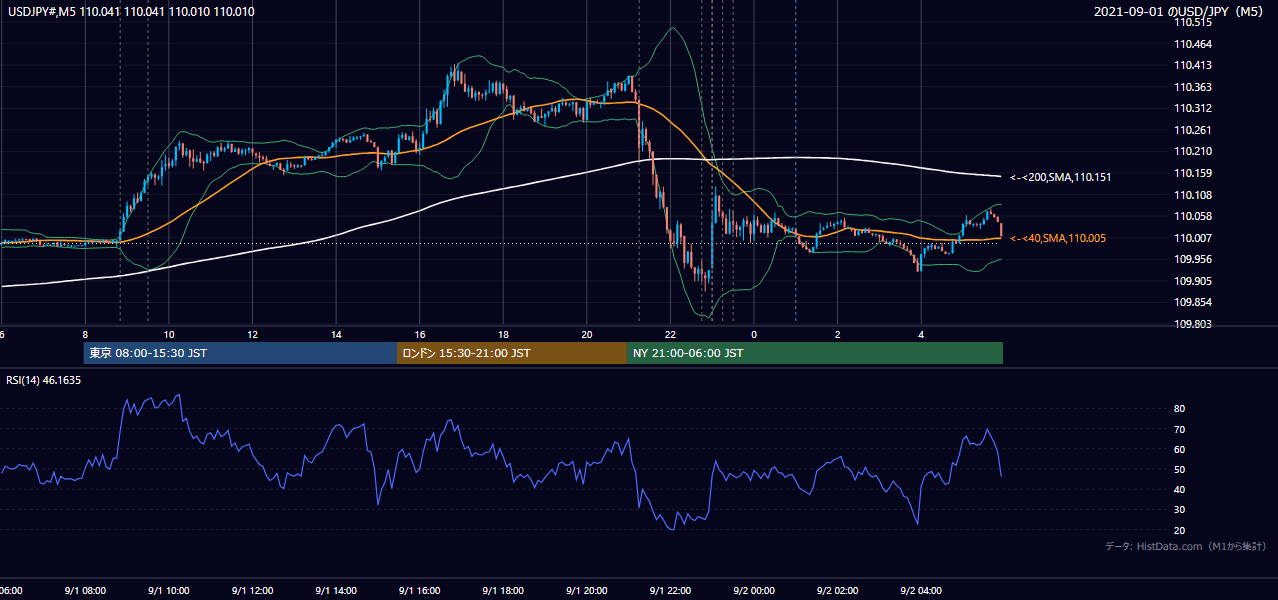Click price axis value 110.515
This screenshot has width=1278, height=600.
coord(1195,22)
